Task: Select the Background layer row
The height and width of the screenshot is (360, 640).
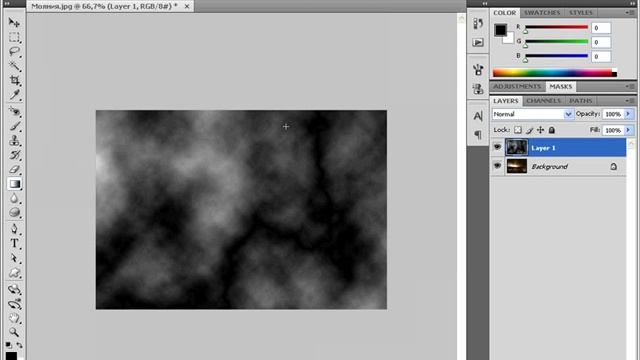Action: [558, 167]
